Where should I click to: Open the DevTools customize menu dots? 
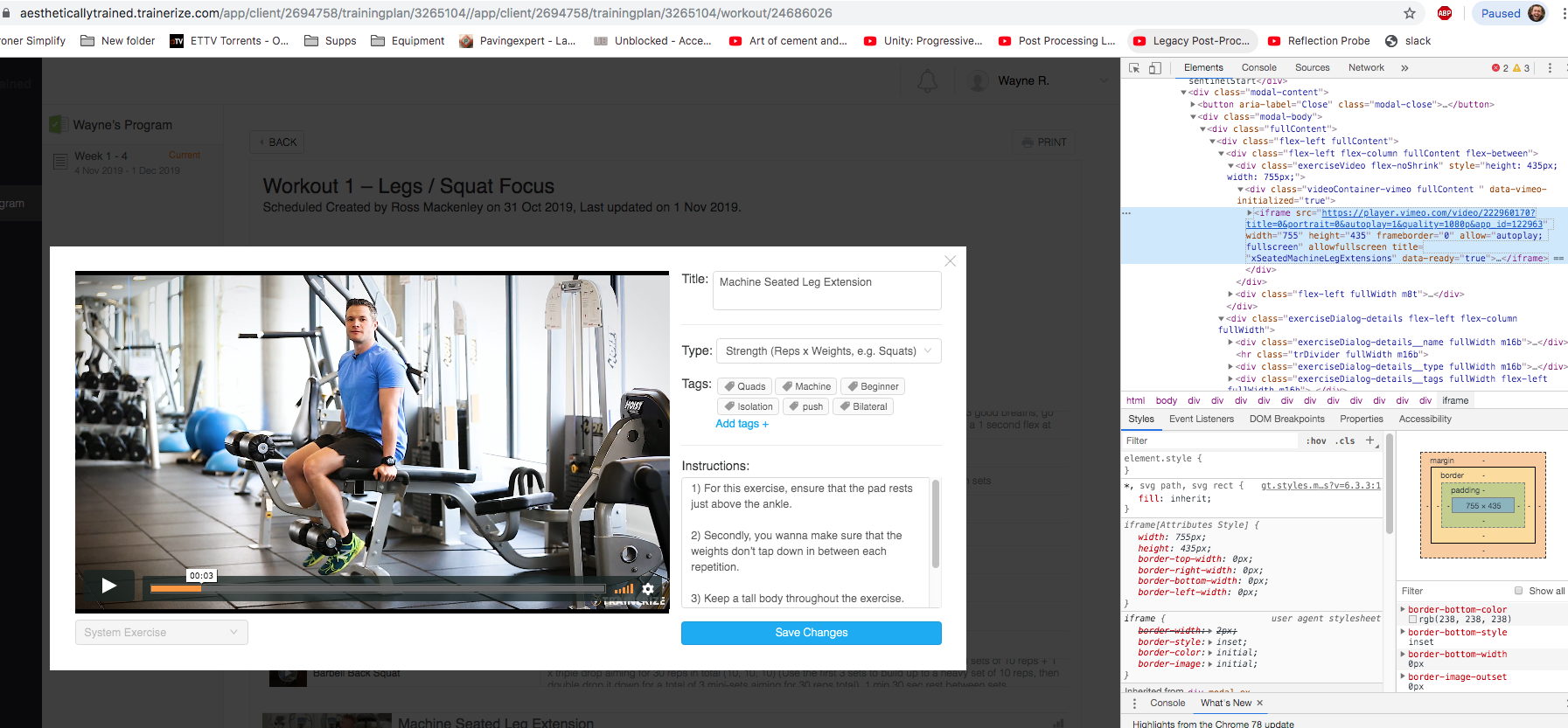(x=1550, y=68)
